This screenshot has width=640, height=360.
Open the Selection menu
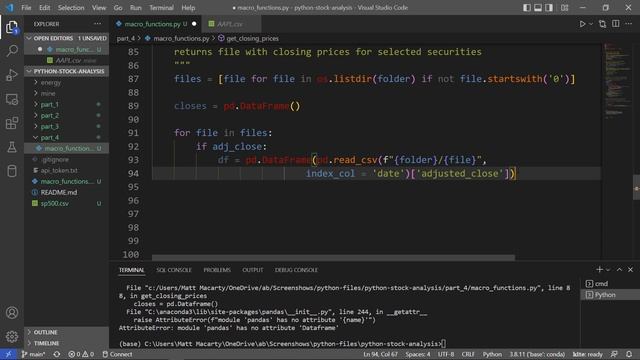[x=71, y=8]
